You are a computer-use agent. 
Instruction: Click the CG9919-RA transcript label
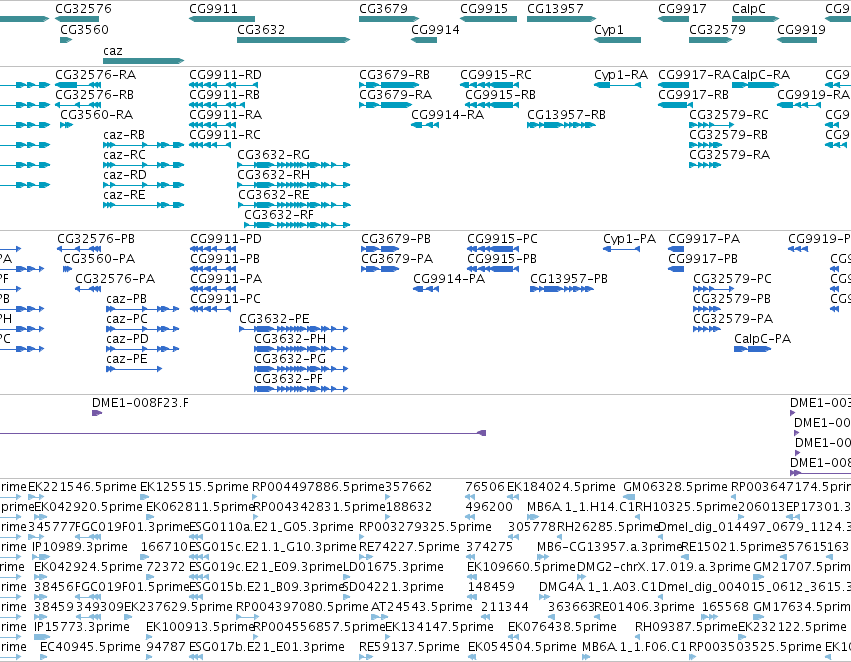pos(813,94)
